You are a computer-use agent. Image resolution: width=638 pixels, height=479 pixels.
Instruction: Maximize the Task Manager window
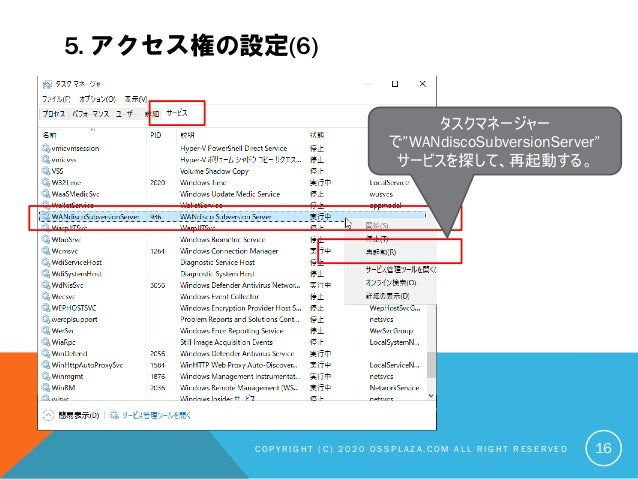[x=395, y=84]
